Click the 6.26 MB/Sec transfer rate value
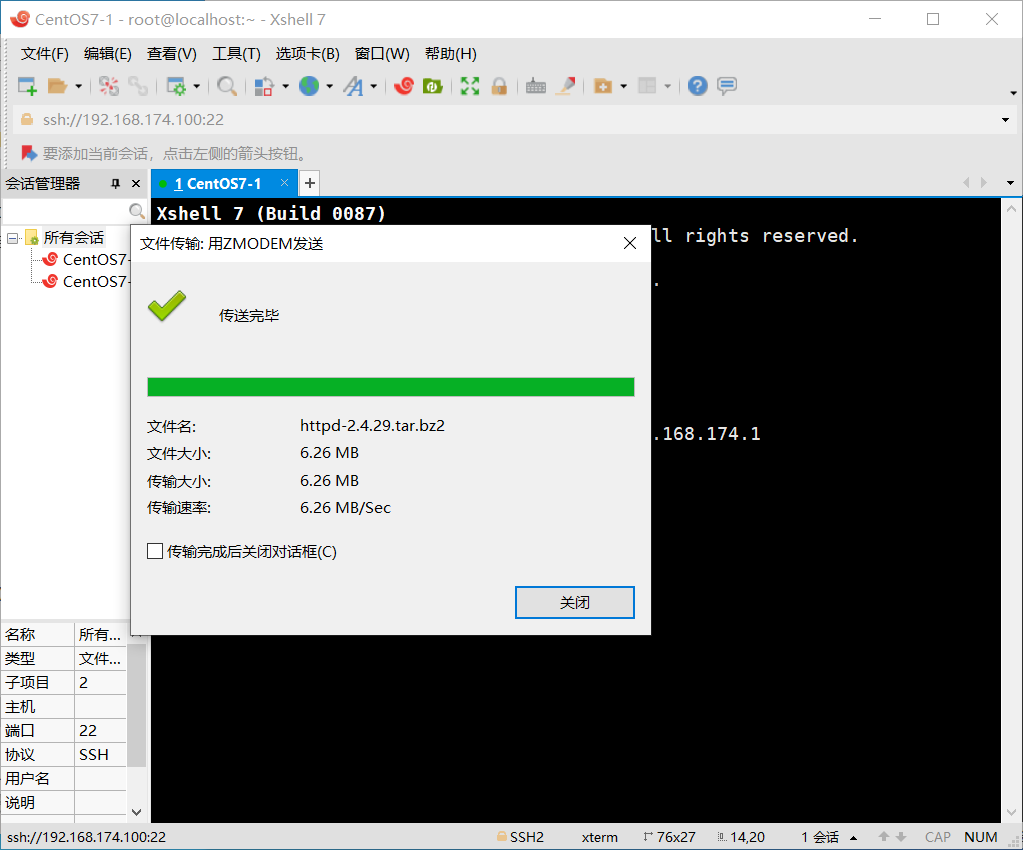Viewport: 1023px width, 850px height. pos(345,508)
